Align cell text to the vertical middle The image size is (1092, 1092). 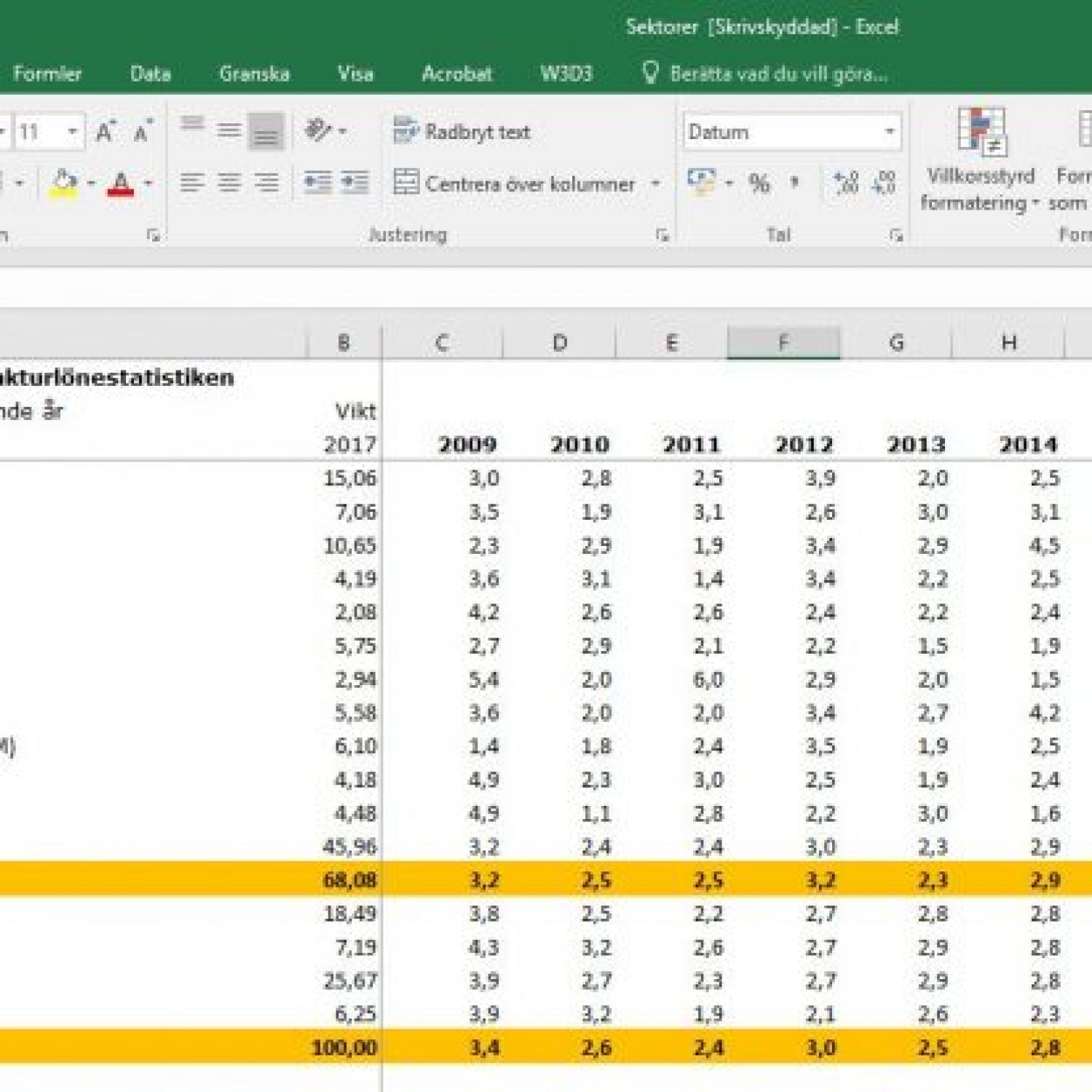click(229, 131)
